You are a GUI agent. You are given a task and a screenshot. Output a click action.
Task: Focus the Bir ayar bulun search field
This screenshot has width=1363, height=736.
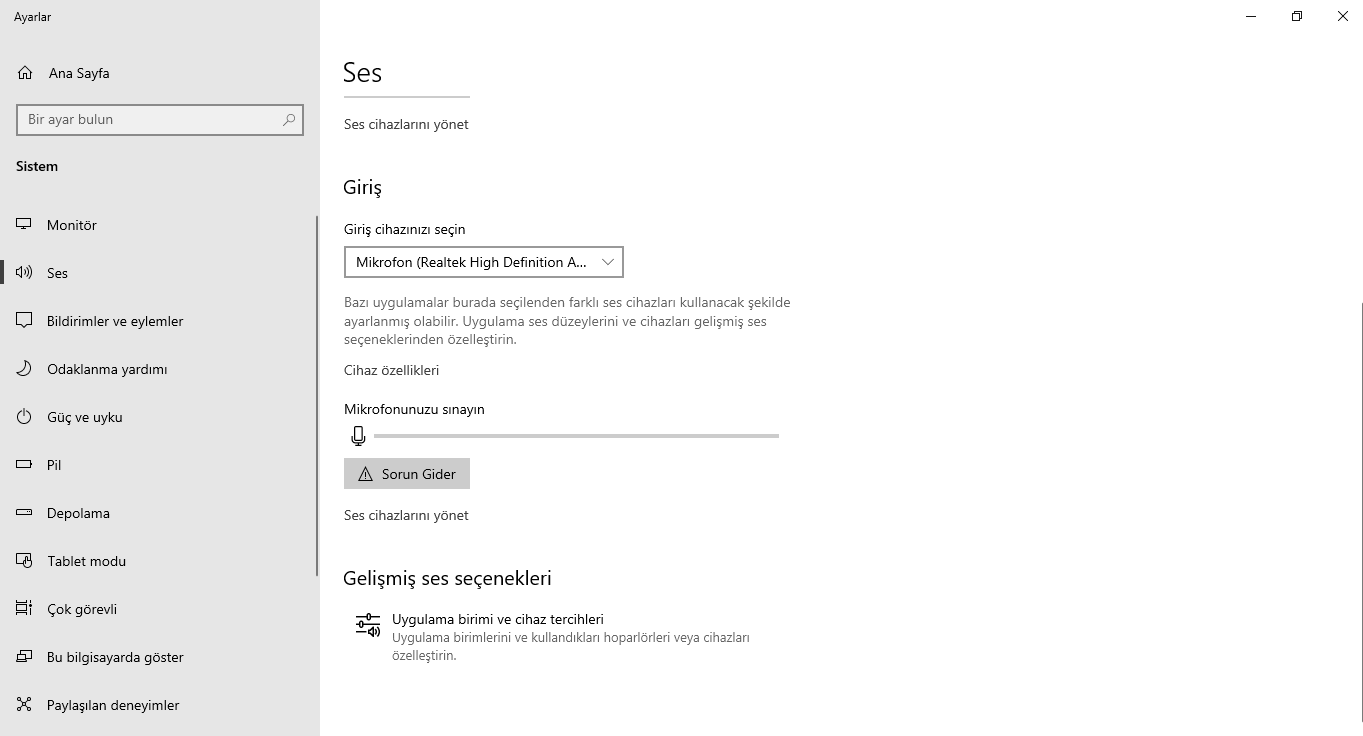point(160,119)
